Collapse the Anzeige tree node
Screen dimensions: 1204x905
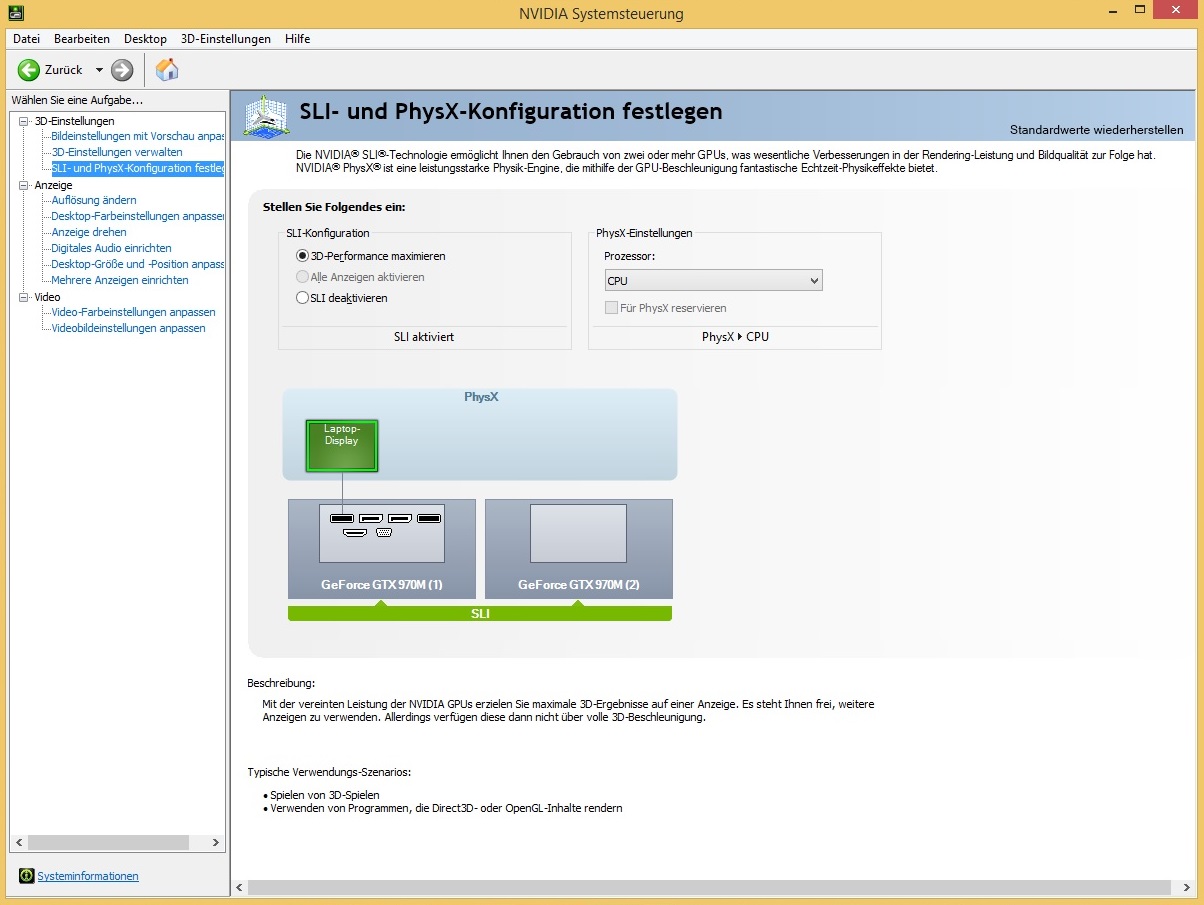coord(24,185)
